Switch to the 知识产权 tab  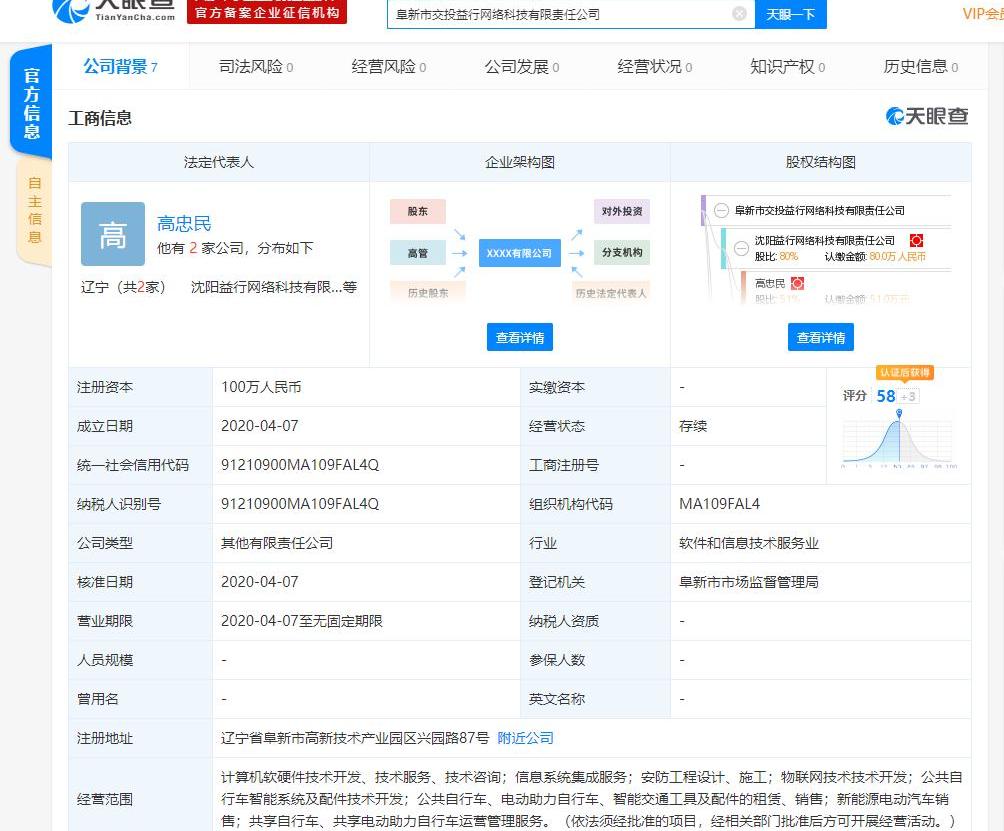(788, 67)
